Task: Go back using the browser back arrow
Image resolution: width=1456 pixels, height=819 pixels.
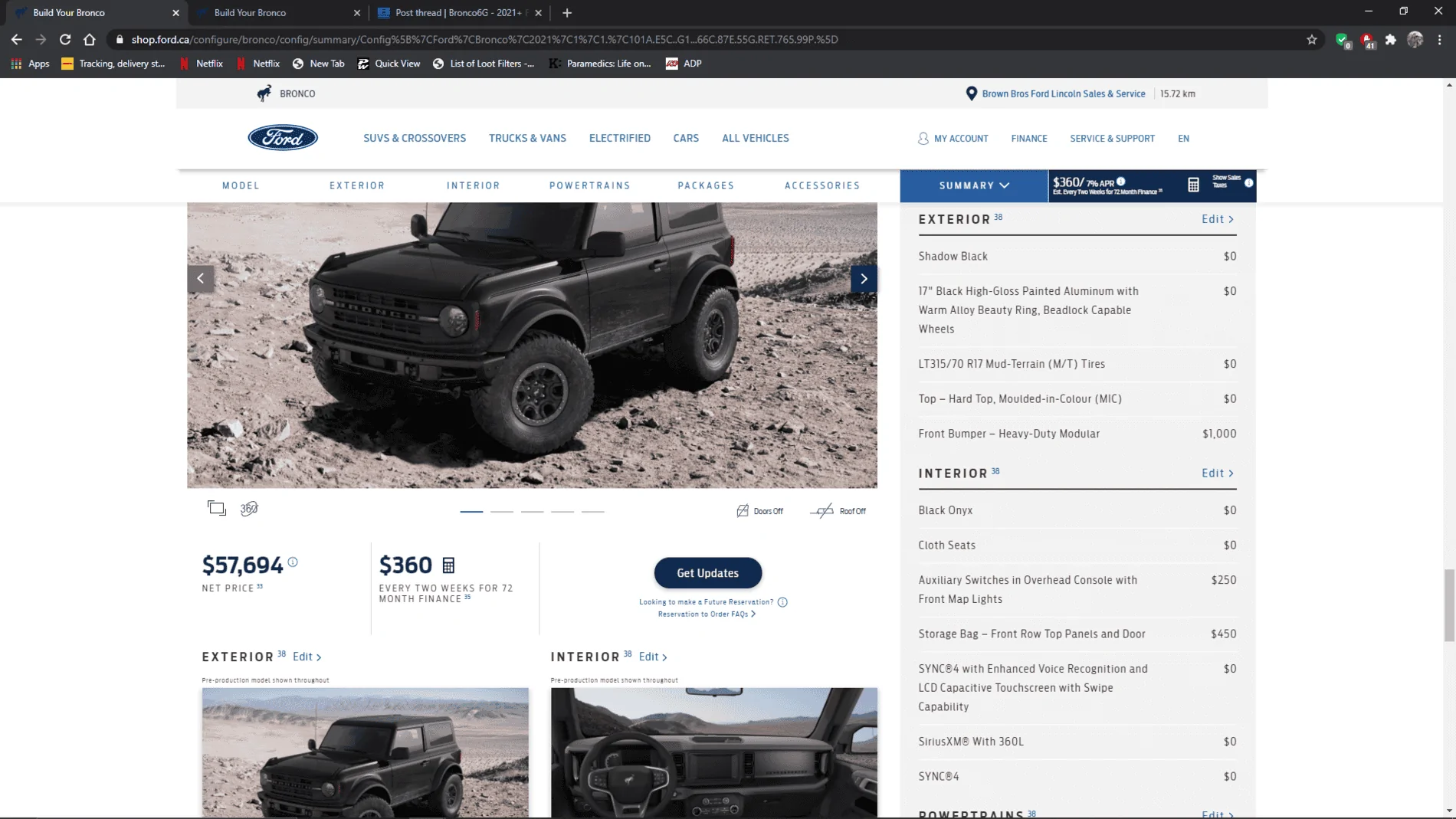Action: click(x=16, y=39)
